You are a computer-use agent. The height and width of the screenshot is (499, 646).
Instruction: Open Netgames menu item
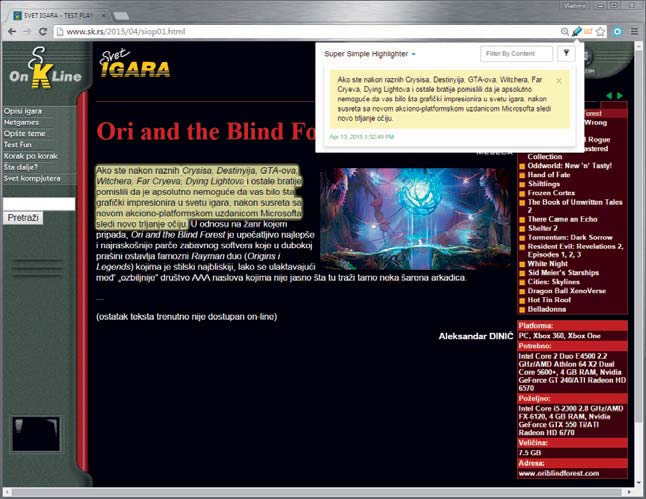coord(21,122)
